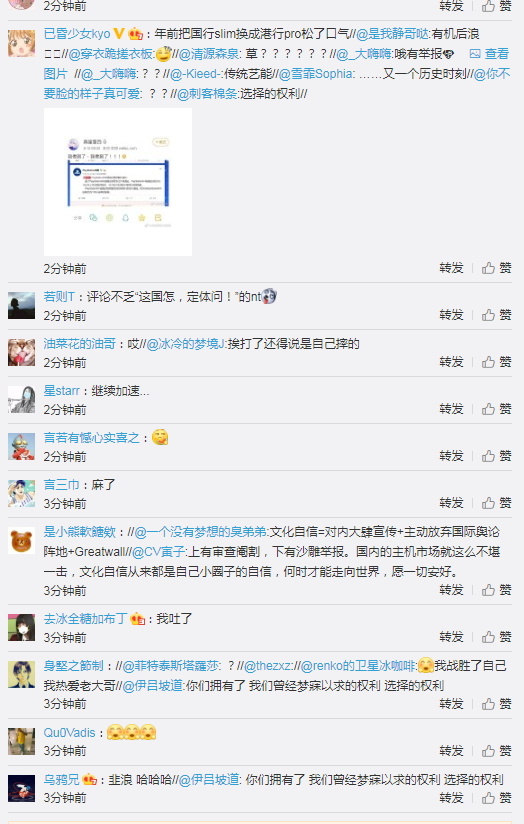The width and height of the screenshot is (524, 824).
Task: Open mention @CV寅子 link
Action: point(158,552)
